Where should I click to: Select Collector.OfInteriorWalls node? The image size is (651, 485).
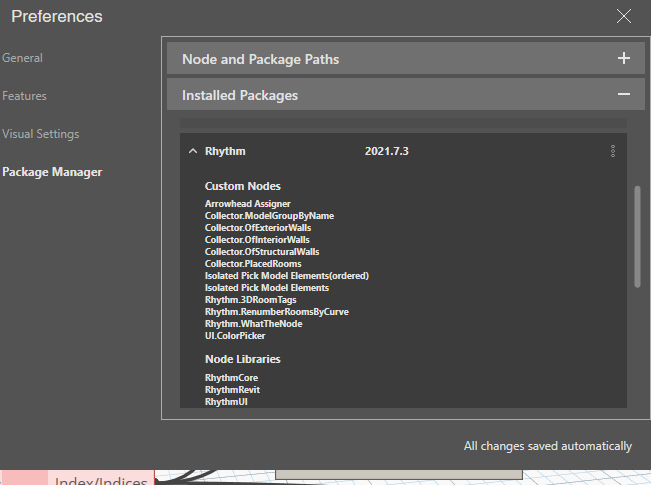(x=257, y=240)
